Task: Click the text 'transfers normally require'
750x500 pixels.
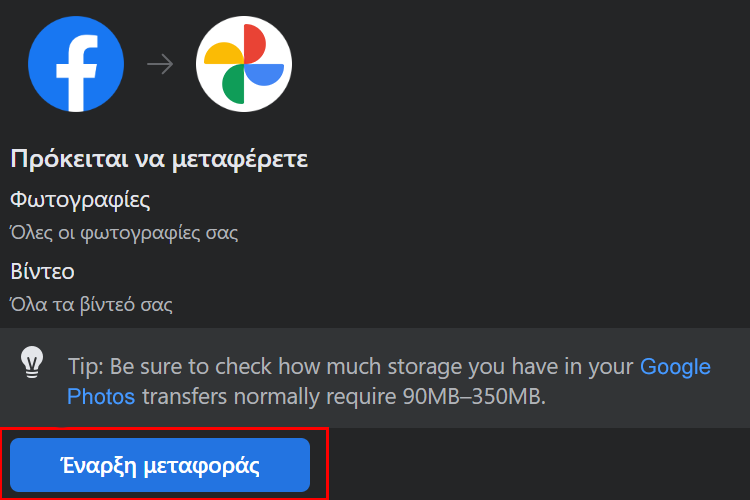Action: tap(269, 397)
